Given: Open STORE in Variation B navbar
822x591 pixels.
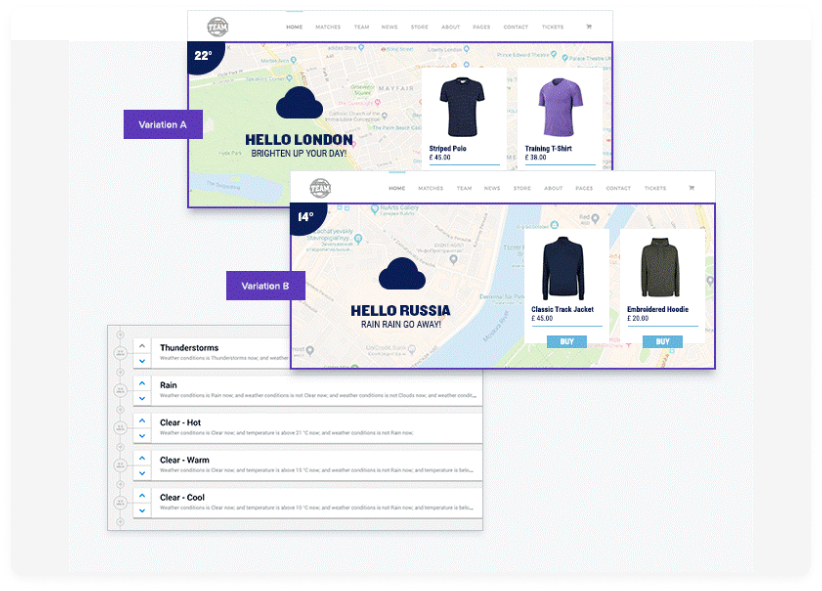Looking at the screenshot, I should pyautogui.click(x=522, y=188).
